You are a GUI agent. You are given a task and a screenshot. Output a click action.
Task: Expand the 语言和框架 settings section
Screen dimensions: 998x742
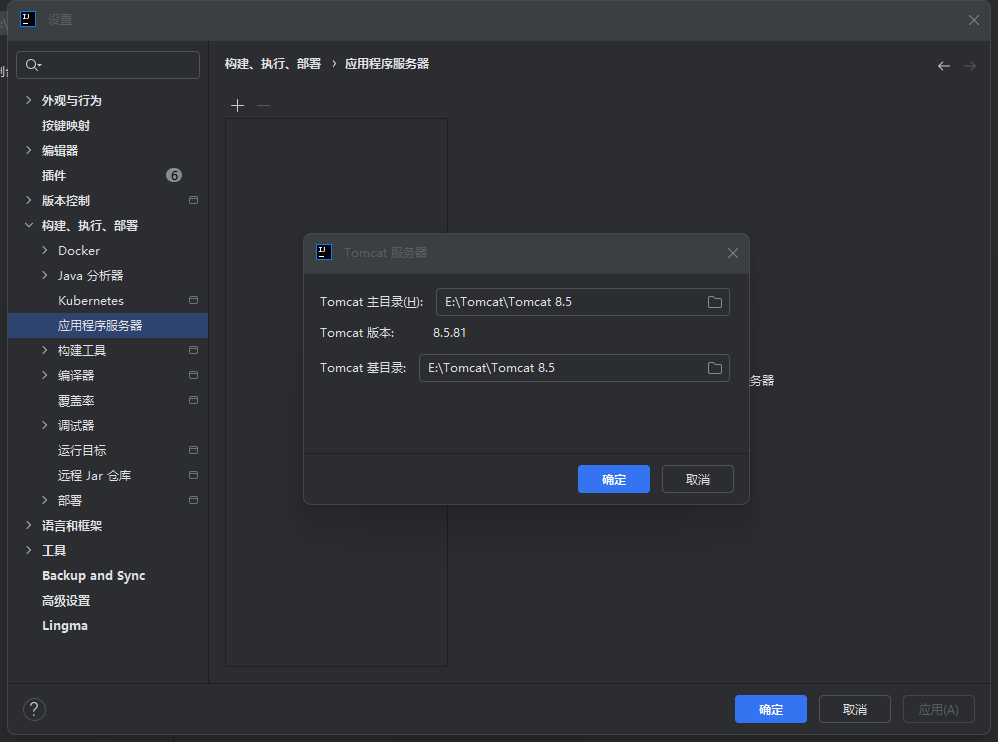[x=29, y=525]
